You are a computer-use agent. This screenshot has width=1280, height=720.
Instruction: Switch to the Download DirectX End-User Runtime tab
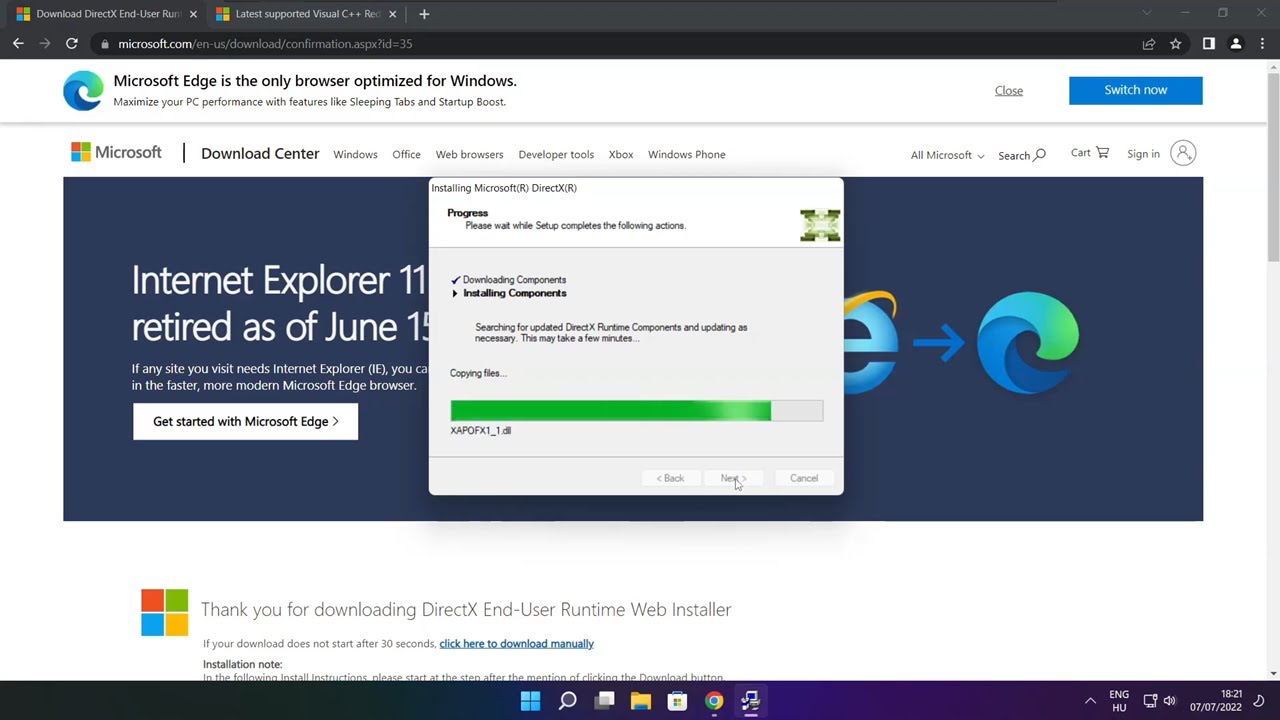104,14
